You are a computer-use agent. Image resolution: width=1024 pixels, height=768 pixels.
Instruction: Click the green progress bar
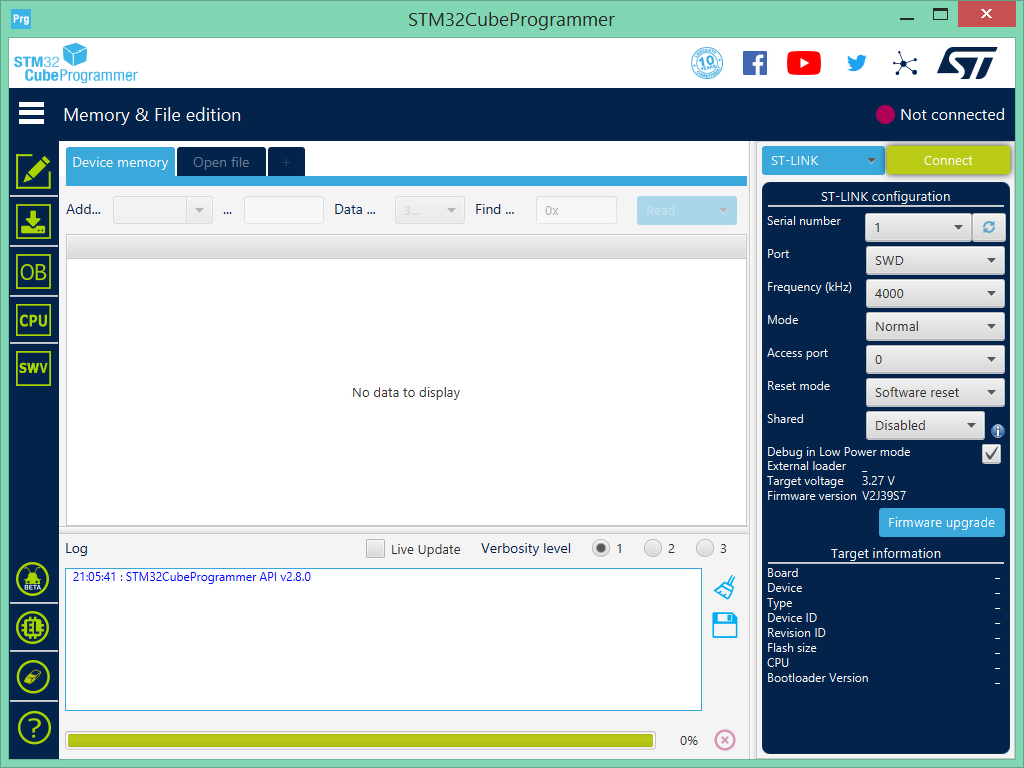(360, 740)
